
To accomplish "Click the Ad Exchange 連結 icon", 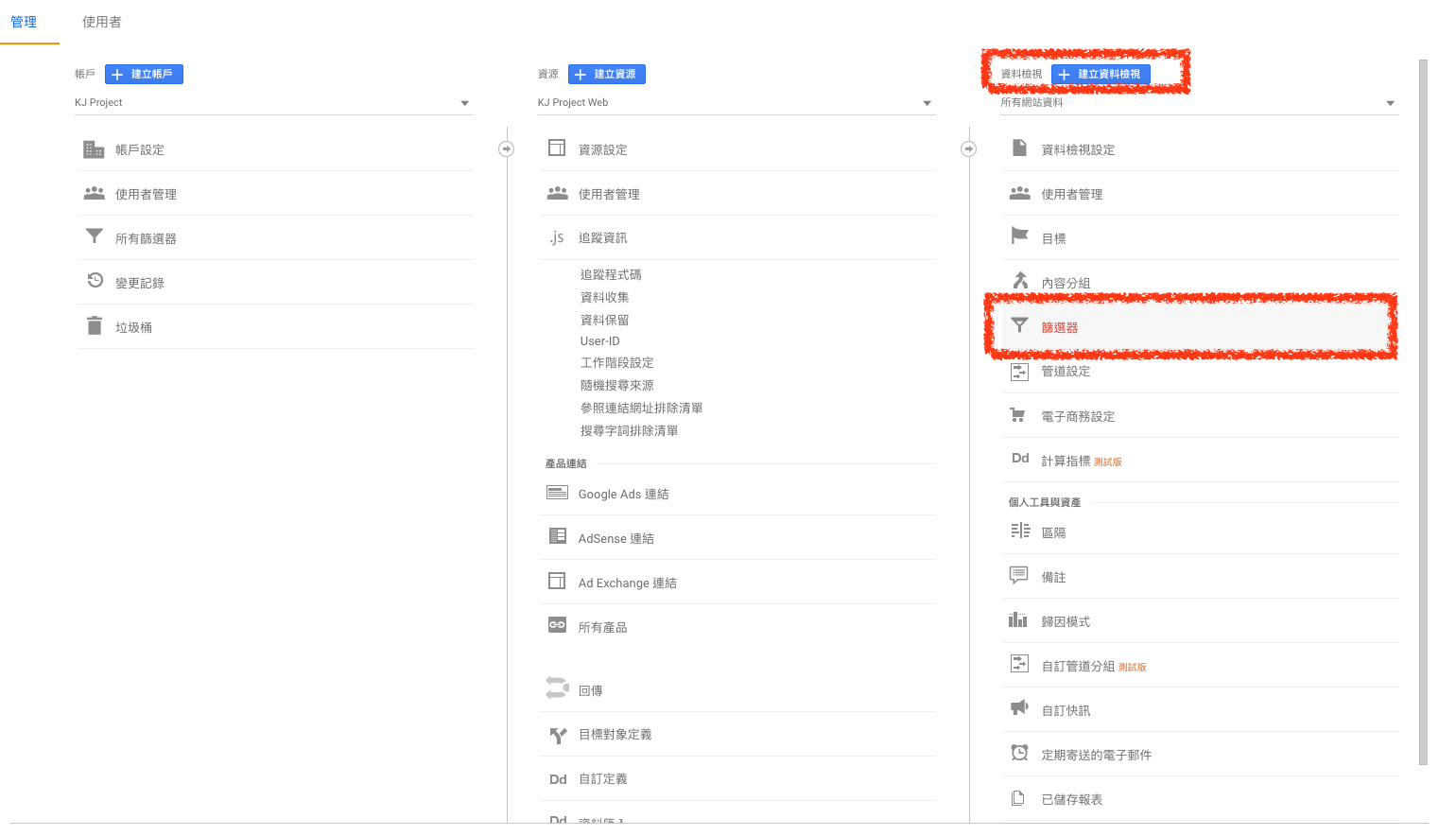I will [x=557, y=581].
